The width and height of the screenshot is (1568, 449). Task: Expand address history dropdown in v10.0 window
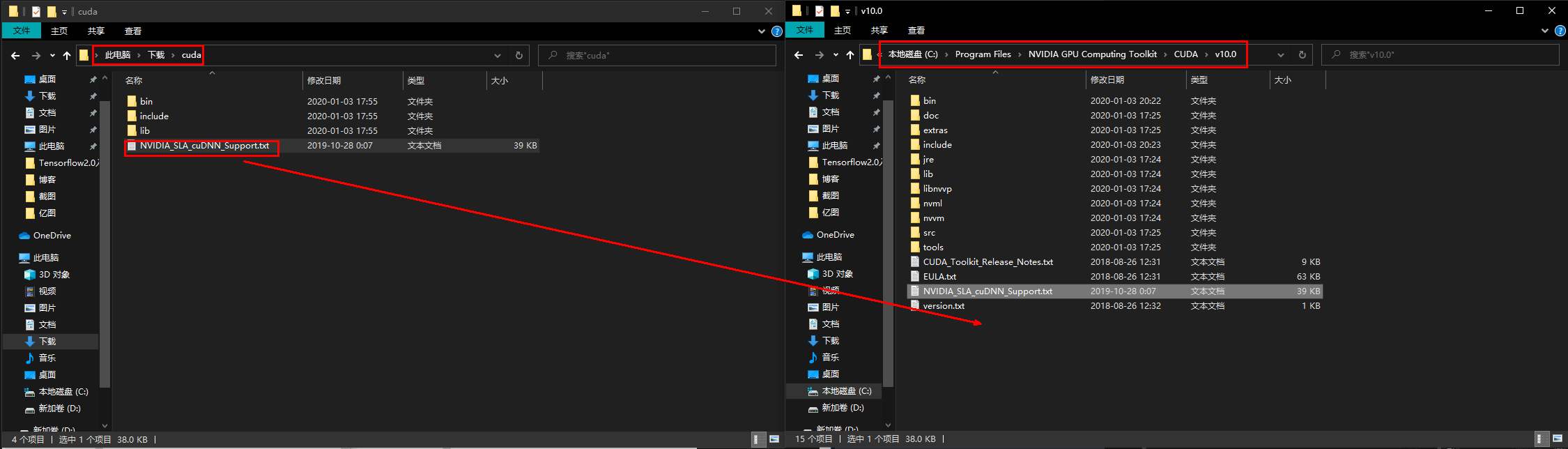(1281, 54)
